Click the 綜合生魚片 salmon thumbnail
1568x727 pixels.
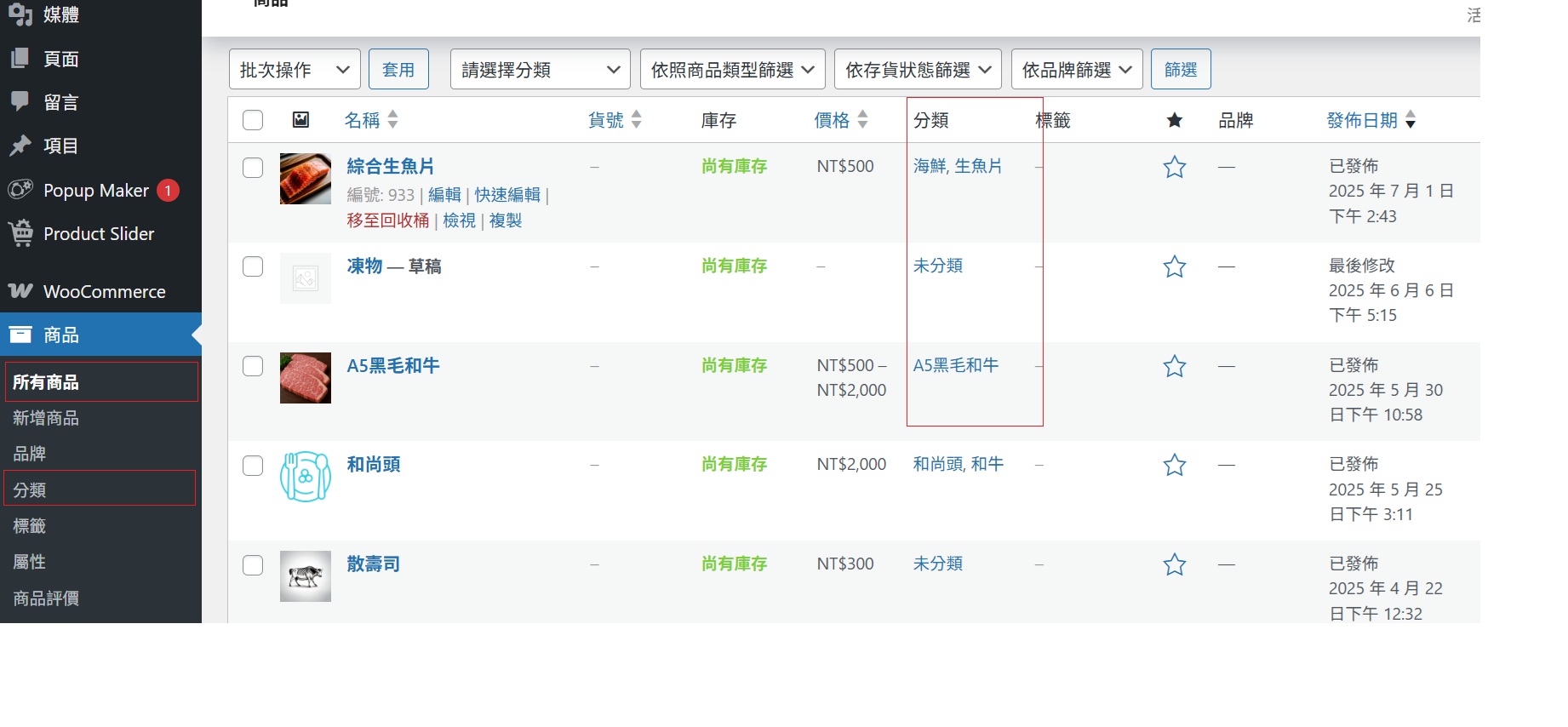click(x=306, y=179)
